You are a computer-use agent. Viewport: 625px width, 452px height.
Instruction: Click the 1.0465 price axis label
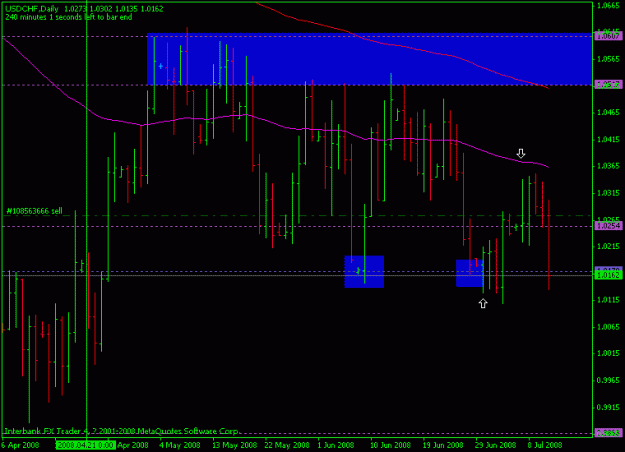click(608, 112)
